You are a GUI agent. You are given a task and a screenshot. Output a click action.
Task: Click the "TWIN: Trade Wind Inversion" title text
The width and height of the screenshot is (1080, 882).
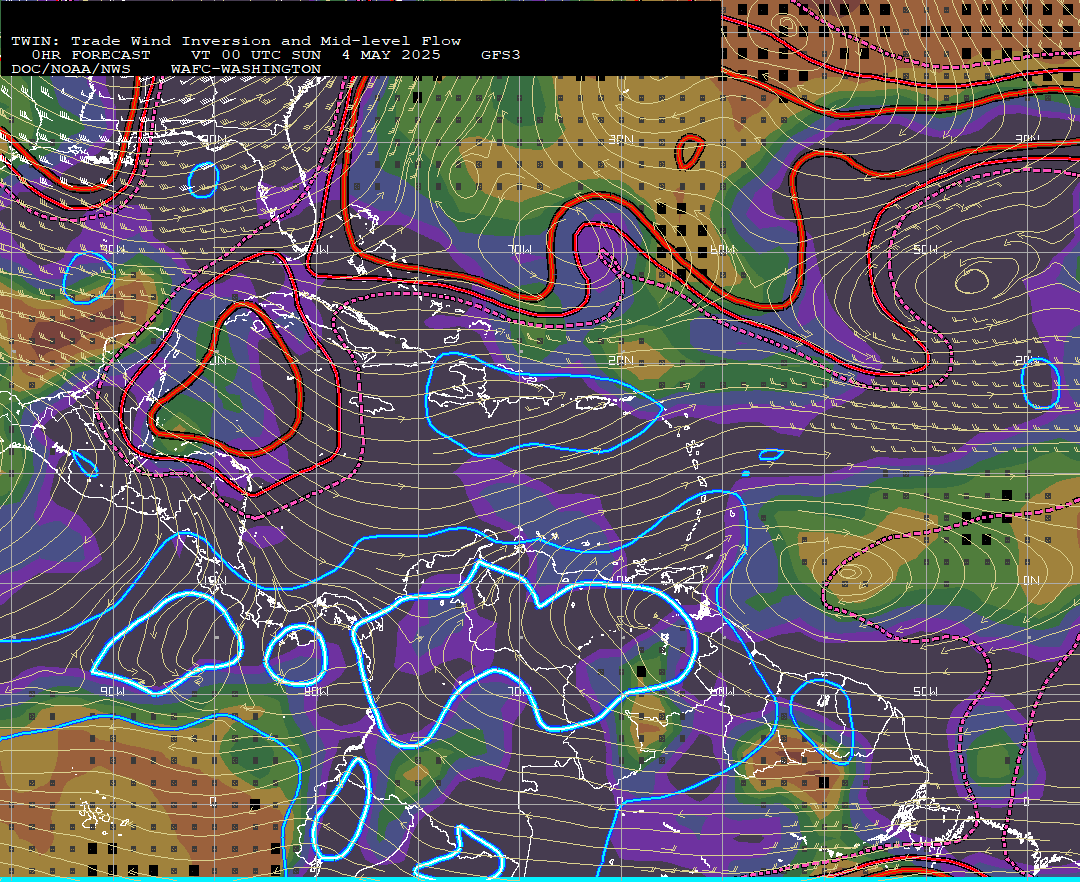(x=141, y=41)
